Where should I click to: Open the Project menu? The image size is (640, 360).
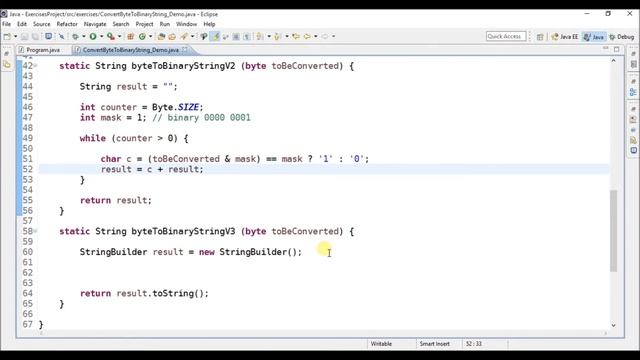(144, 24)
